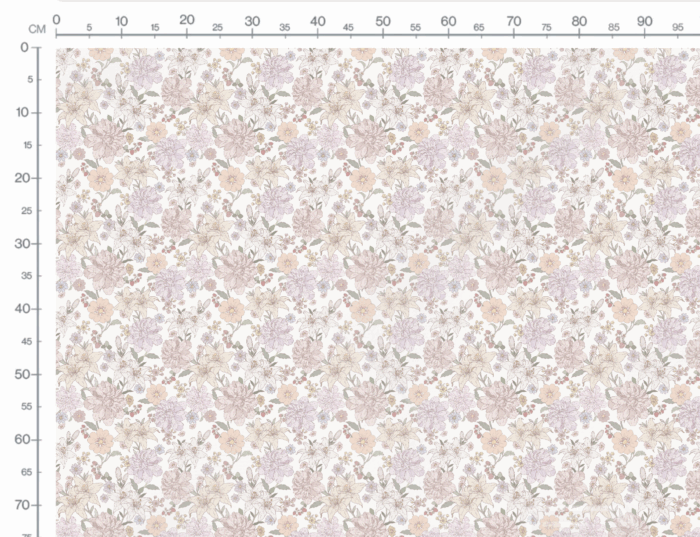Click the 20 mark on vertical ruler
The height and width of the screenshot is (537, 700).
tap(22, 178)
